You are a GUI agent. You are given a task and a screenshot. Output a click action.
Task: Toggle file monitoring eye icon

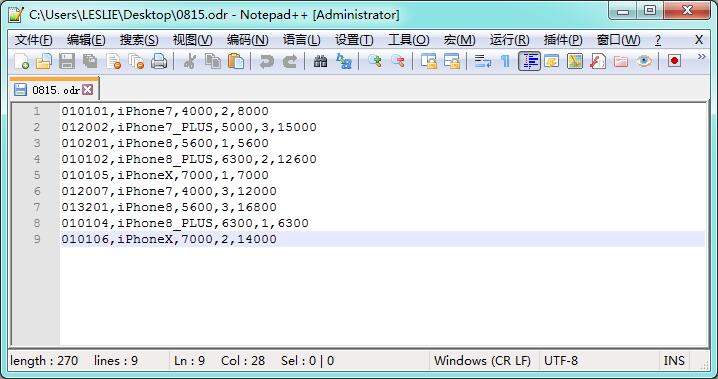[644, 61]
